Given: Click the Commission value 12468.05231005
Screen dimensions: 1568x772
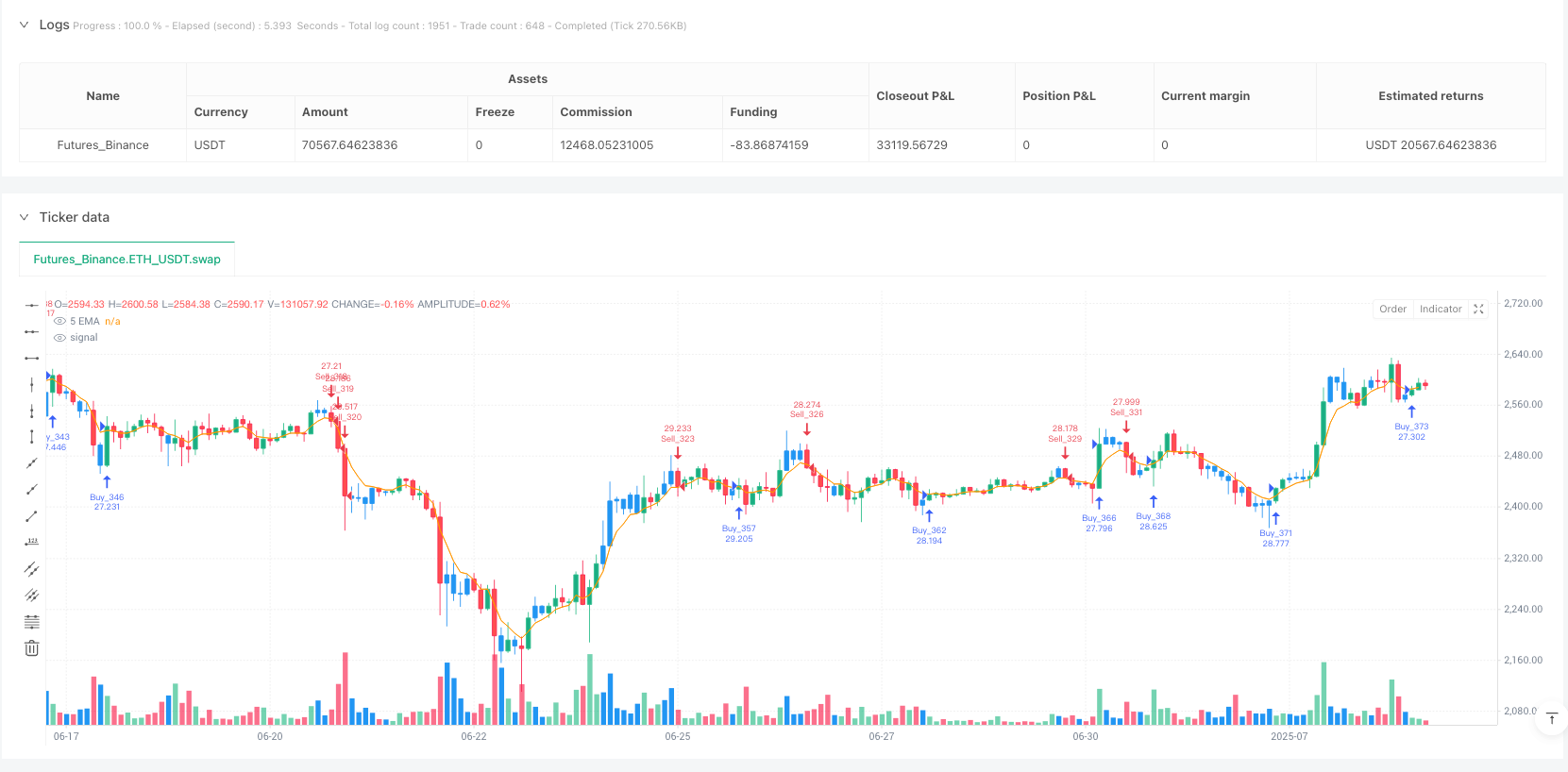Looking at the screenshot, I should pos(607,145).
